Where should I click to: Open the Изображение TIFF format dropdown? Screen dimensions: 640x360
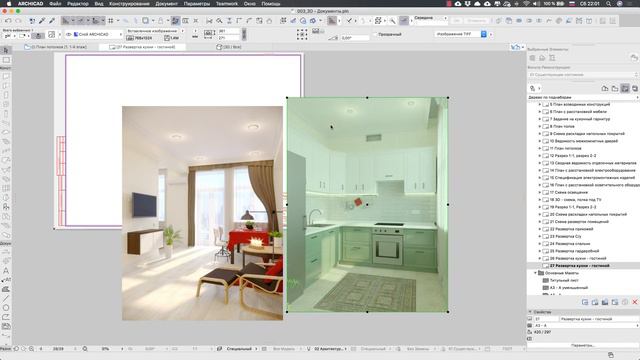[x=461, y=34]
